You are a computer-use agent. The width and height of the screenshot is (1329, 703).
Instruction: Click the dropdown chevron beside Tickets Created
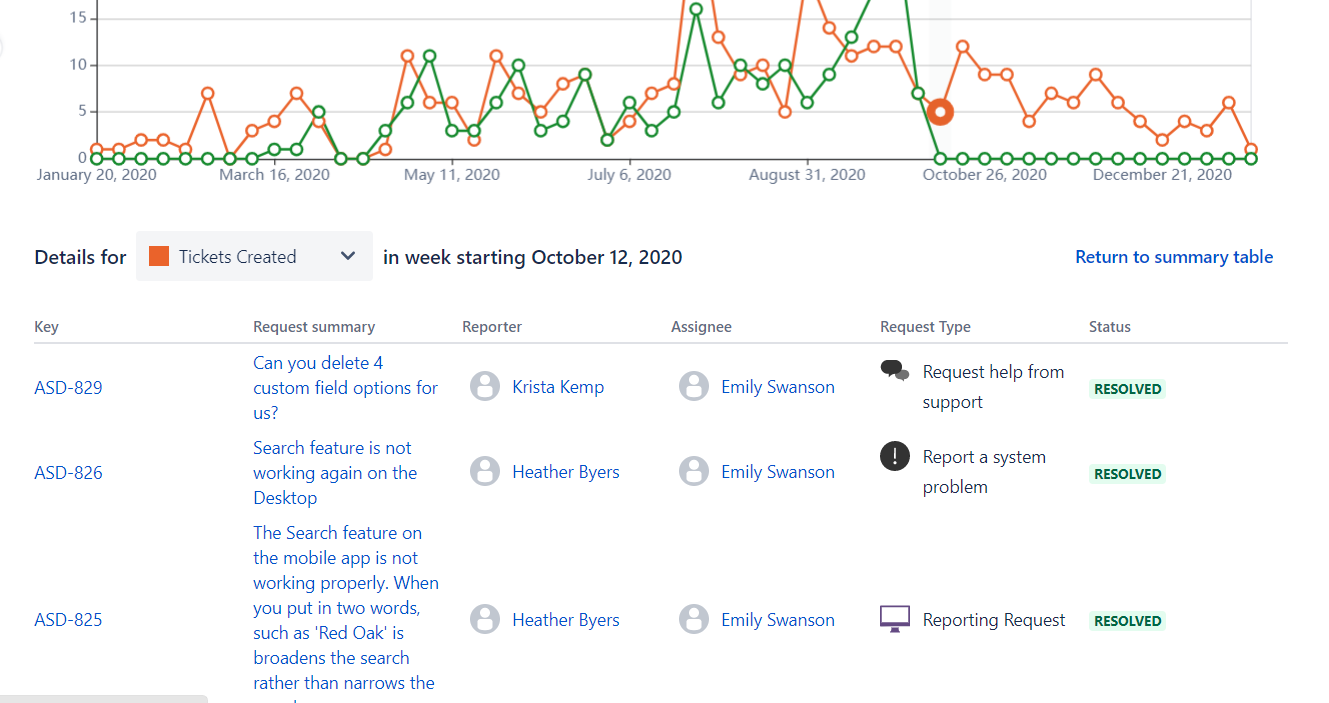pos(348,256)
